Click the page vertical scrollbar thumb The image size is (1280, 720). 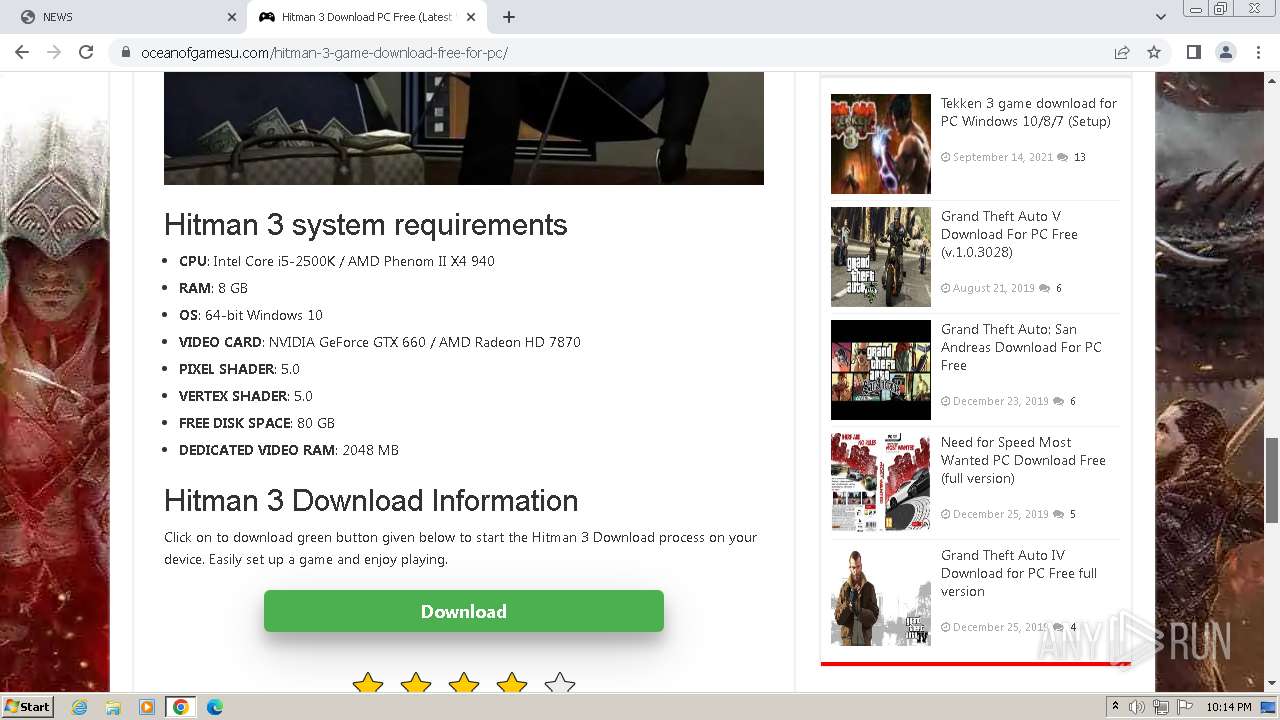click(1272, 480)
